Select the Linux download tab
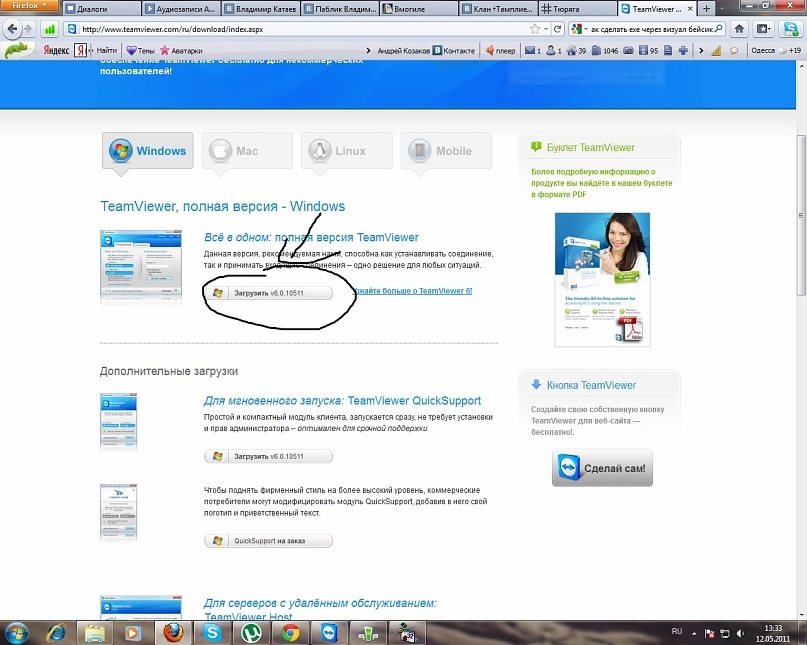 click(x=347, y=151)
